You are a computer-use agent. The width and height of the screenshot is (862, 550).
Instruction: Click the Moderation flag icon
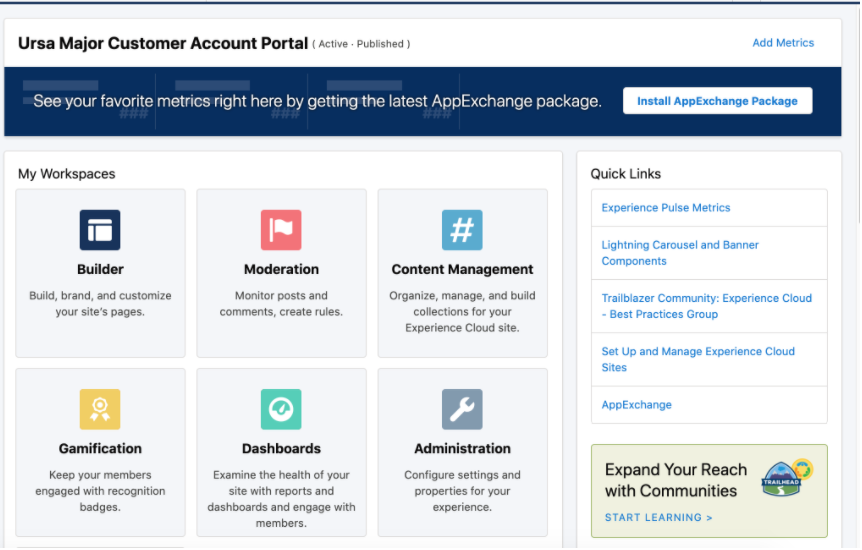tap(281, 230)
